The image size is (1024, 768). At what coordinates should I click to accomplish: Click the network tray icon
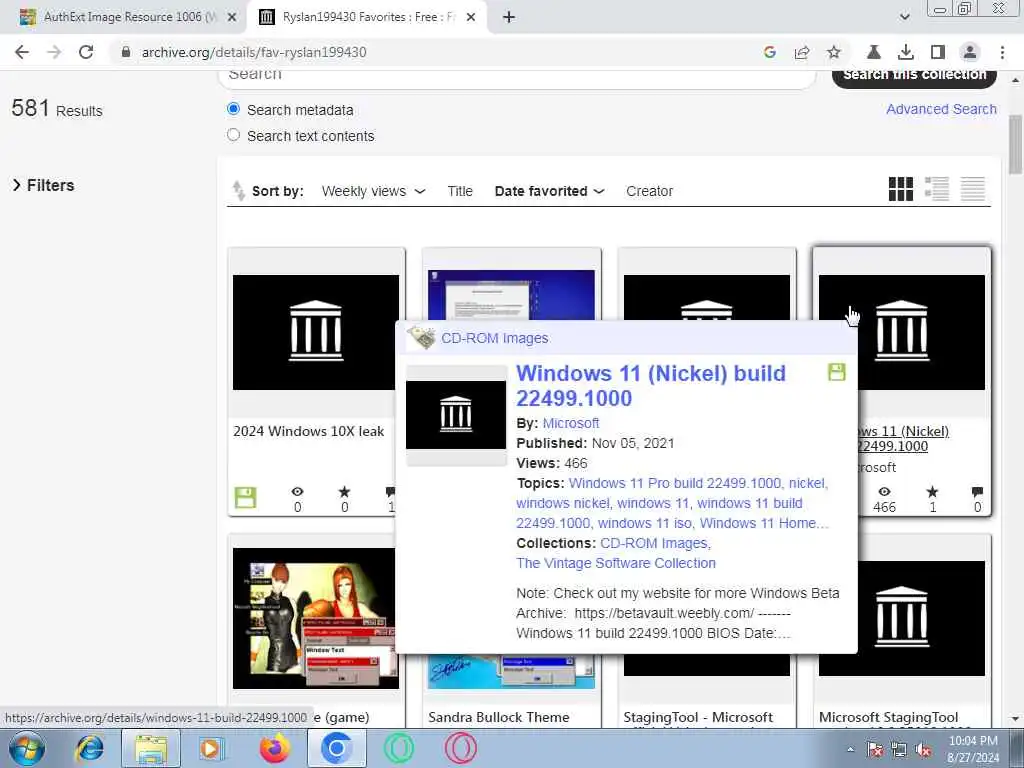click(x=899, y=750)
